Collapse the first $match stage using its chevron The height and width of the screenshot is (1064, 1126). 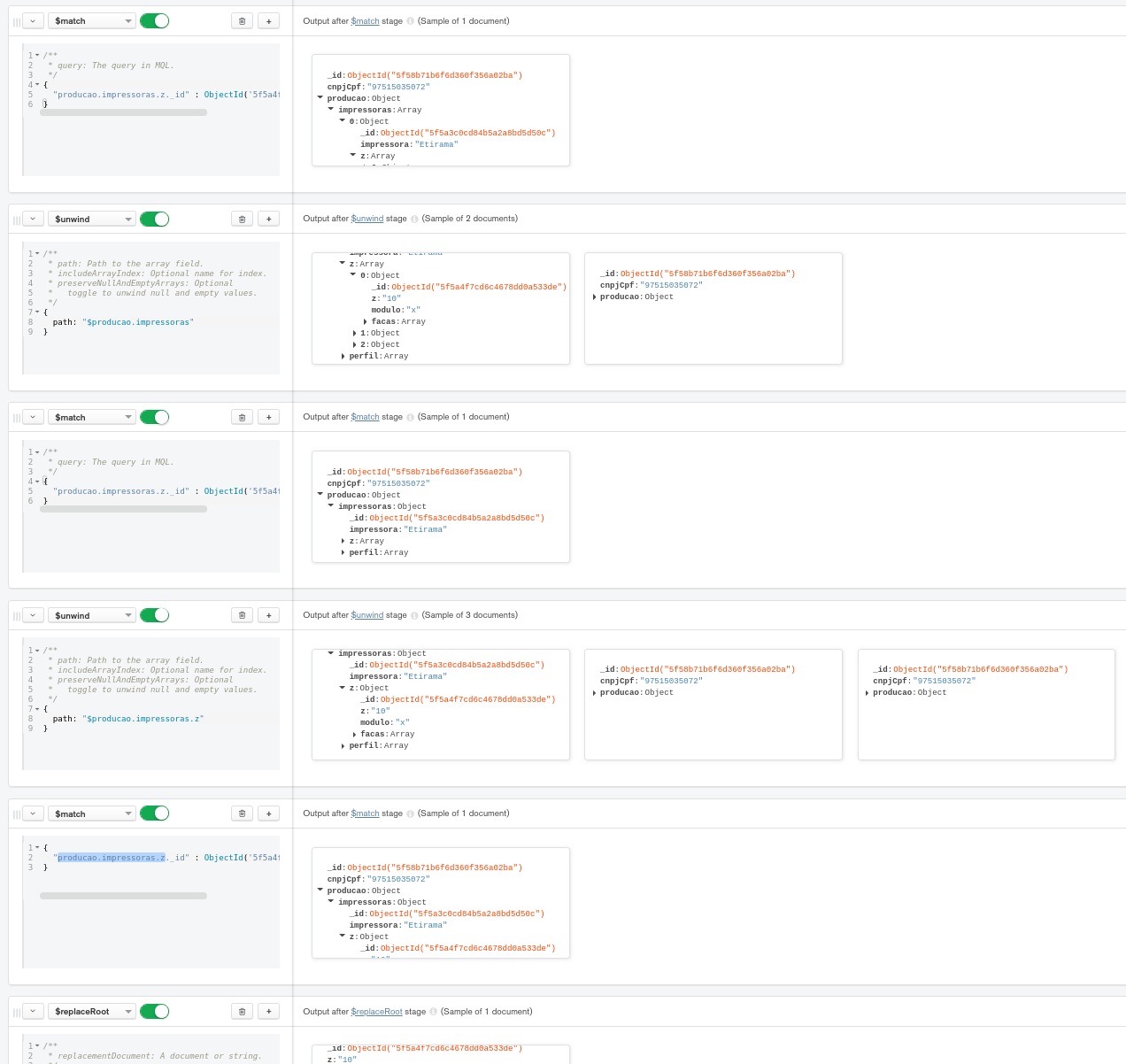click(33, 21)
